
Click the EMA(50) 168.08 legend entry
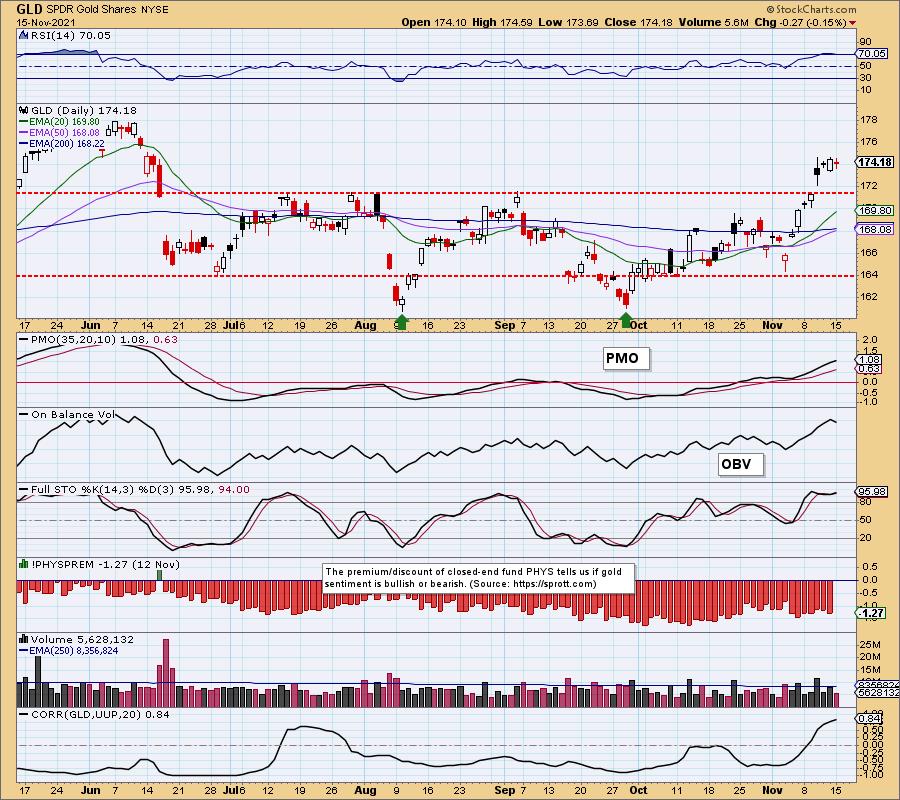59,133
